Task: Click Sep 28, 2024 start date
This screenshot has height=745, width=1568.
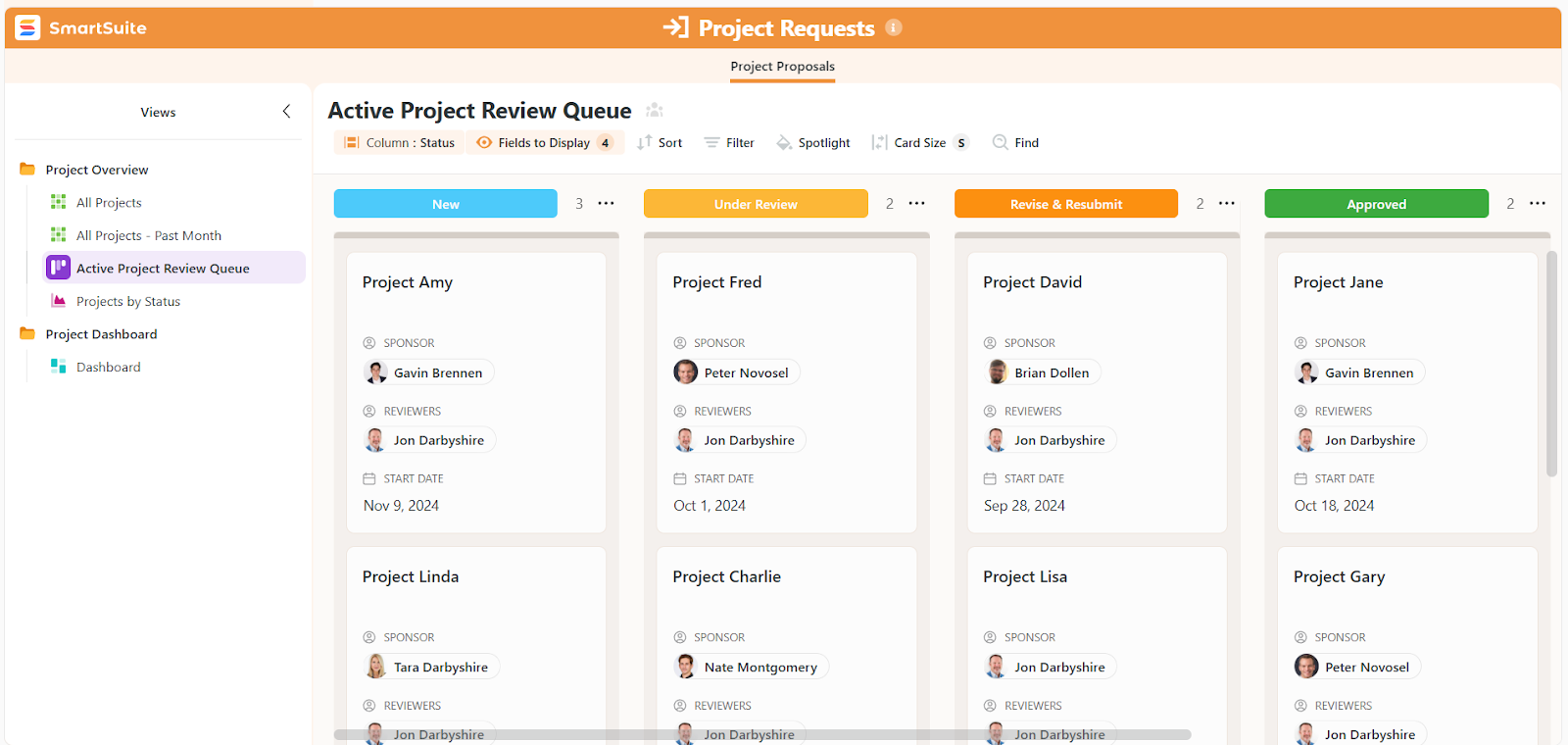Action: click(1024, 506)
